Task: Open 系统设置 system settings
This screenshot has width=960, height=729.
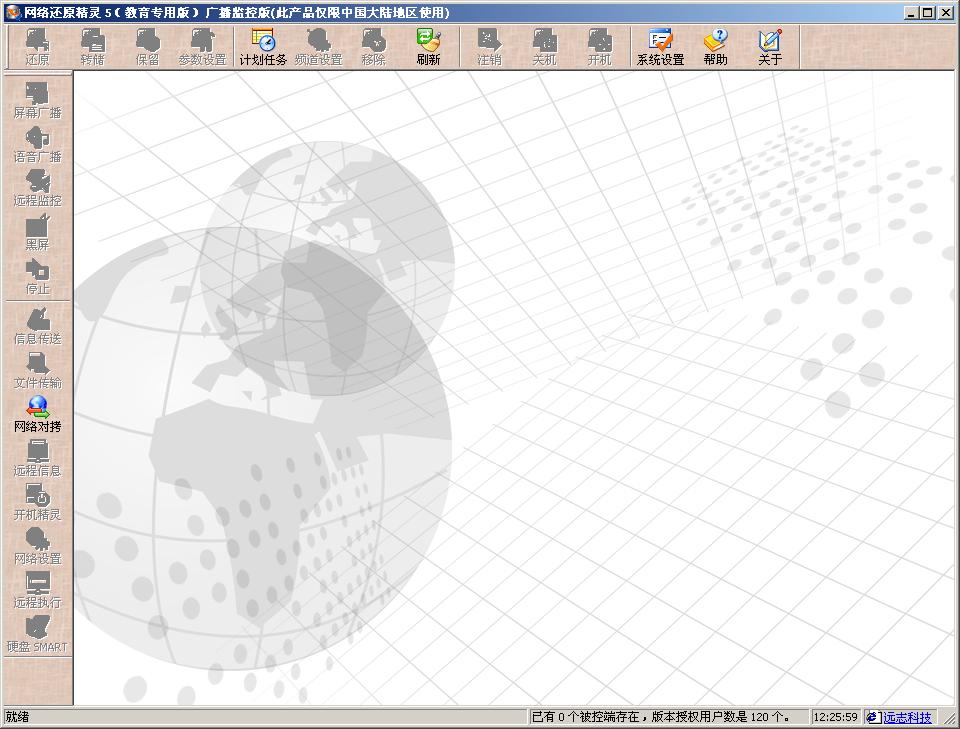Action: (x=660, y=47)
